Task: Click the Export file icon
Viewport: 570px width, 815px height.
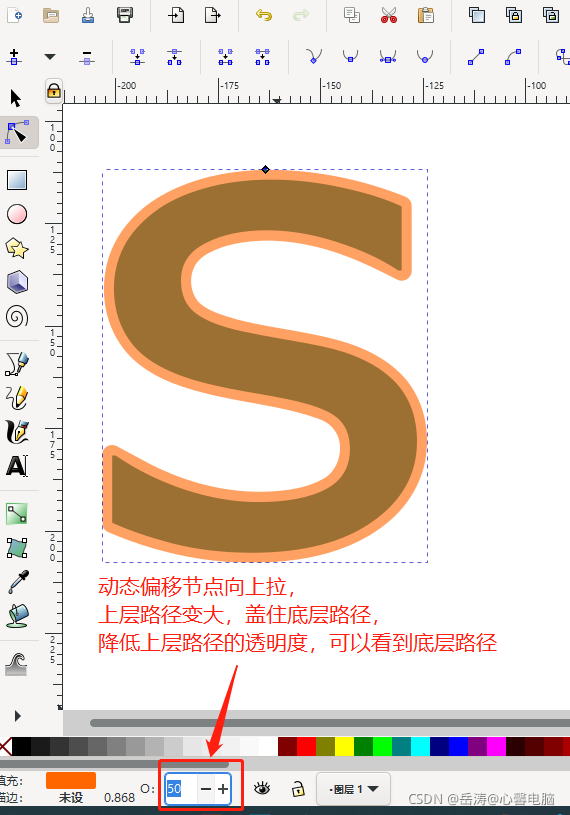Action: 213,15
